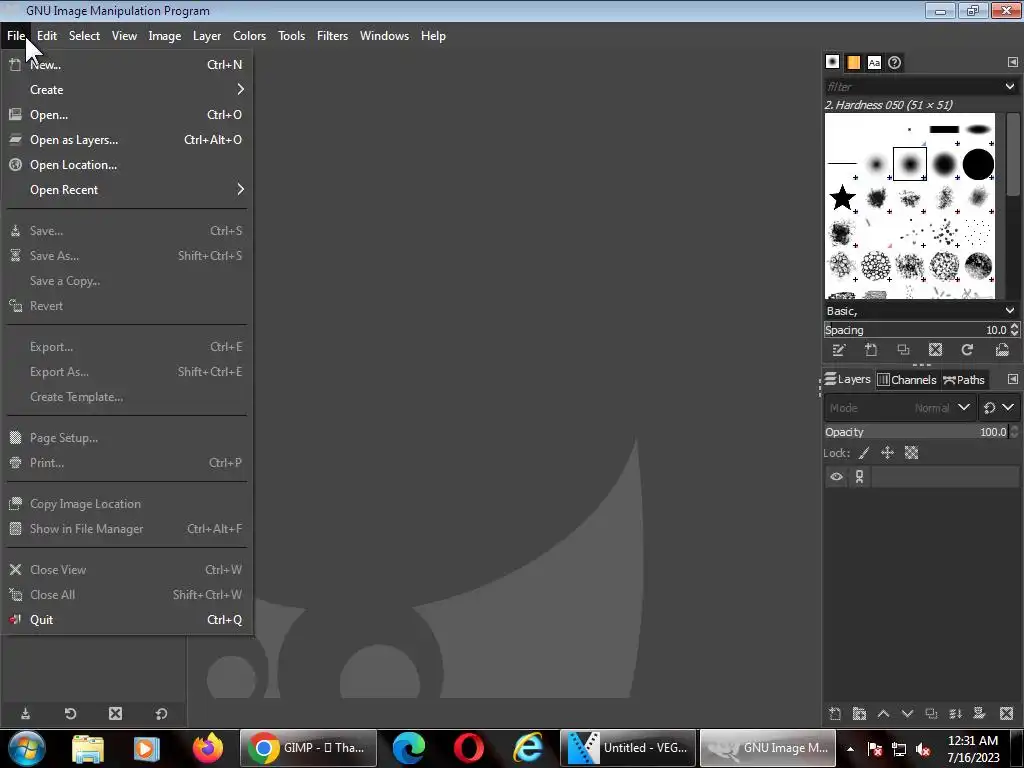Image resolution: width=1024 pixels, height=768 pixels.
Task: Delete this brush using the X icon
Action: tap(935, 350)
